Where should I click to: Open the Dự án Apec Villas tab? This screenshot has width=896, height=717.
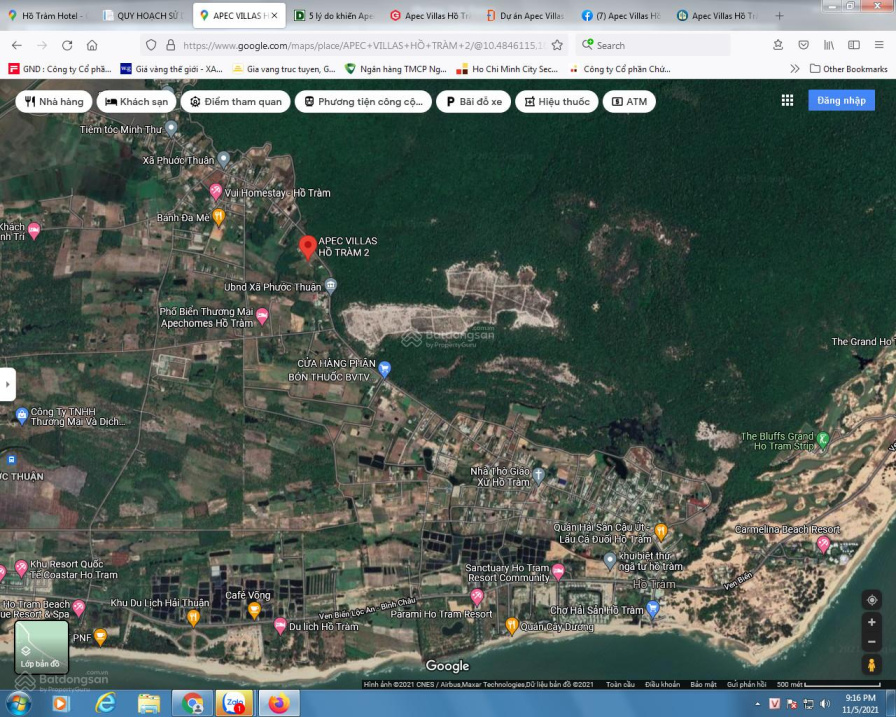[524, 16]
